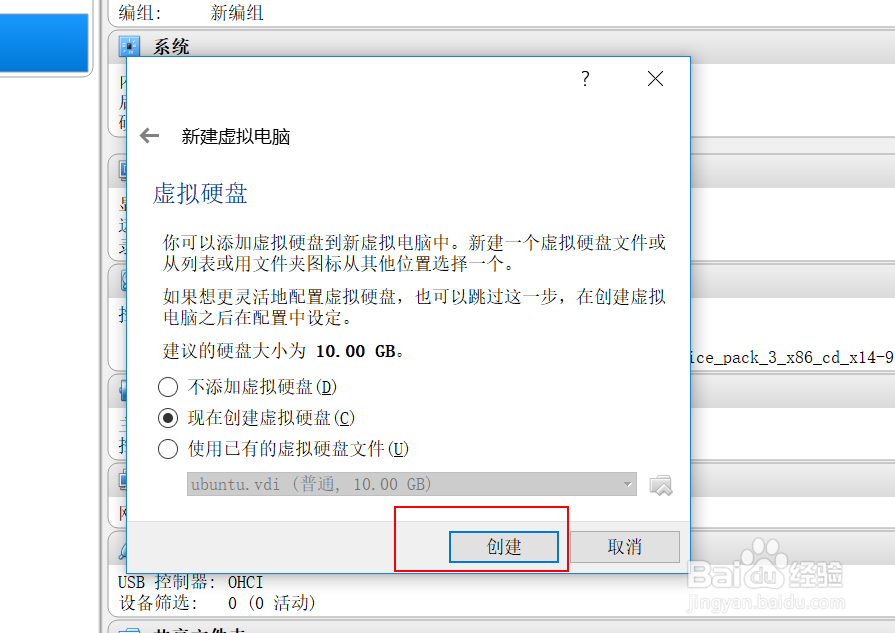
Task: Click the service pack ISO filename text
Action: (x=792, y=358)
